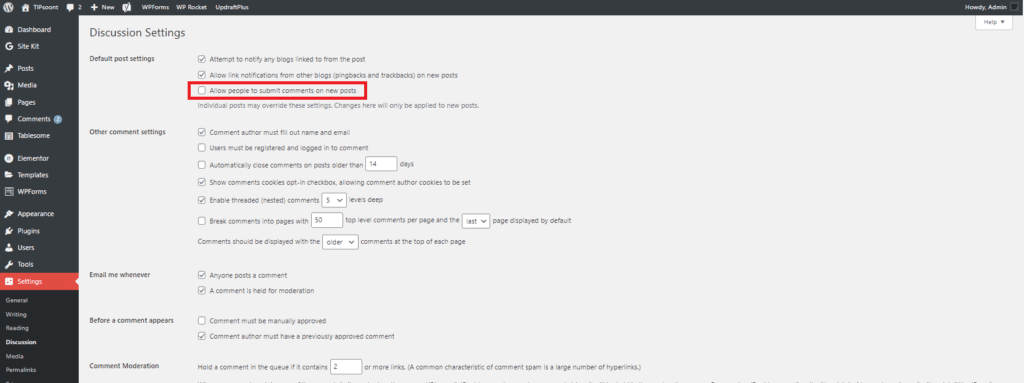Toggle enable threaded nested comments
Viewport: 1024px width, 383px height.
(202, 200)
